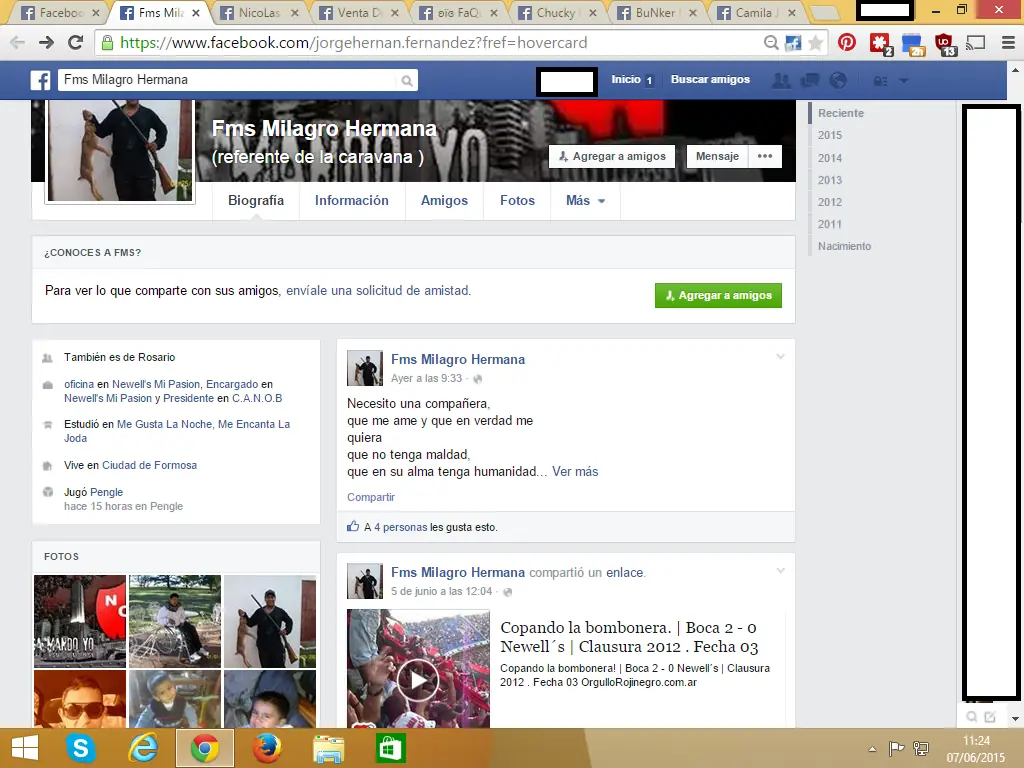Click Buscar amigos in the blue bar
Screen dimensions: 1024x768
tap(710, 79)
